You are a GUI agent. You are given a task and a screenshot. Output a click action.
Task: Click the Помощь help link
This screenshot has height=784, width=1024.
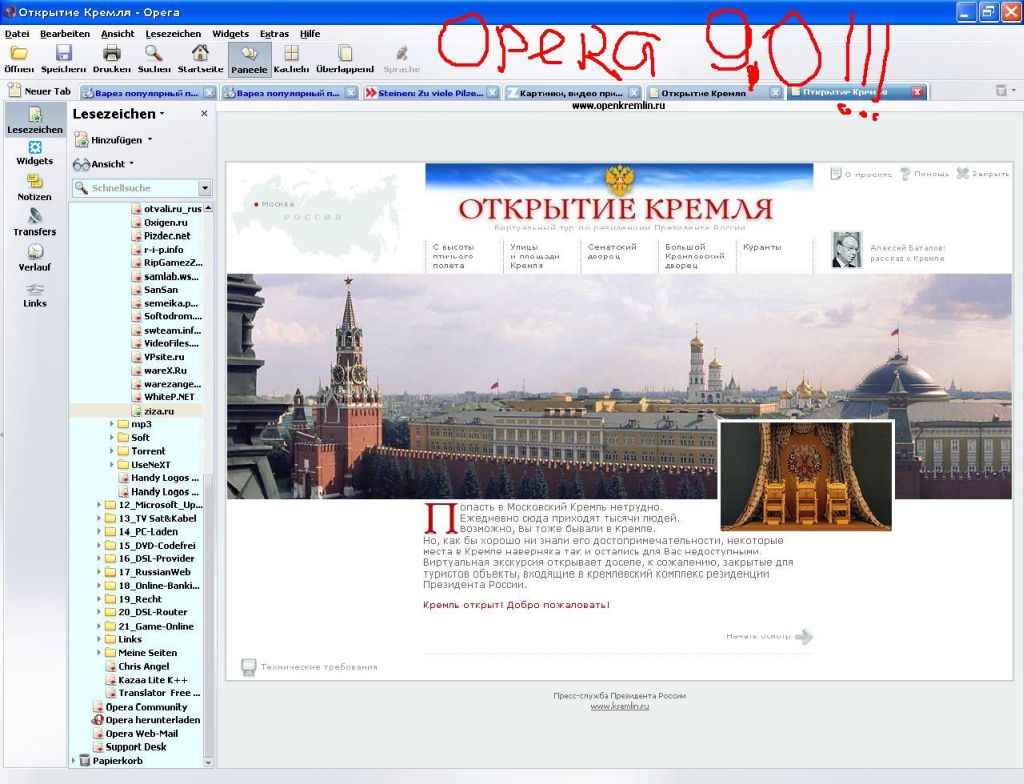click(924, 174)
